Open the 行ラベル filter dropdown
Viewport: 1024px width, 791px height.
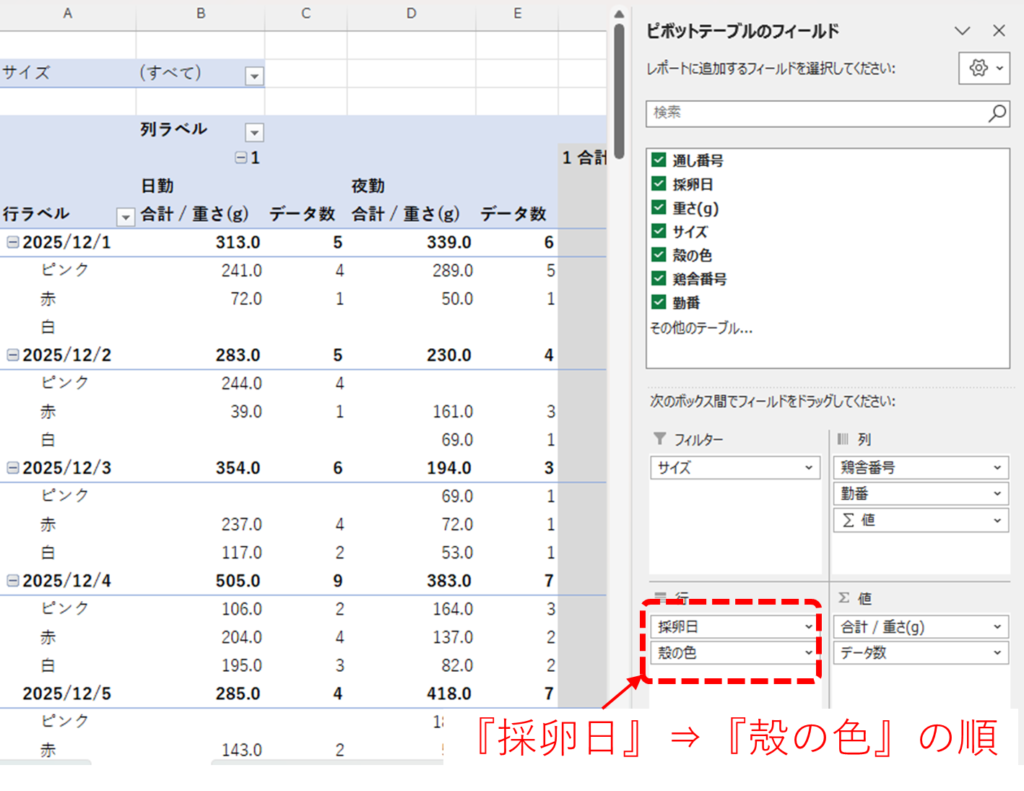[126, 217]
